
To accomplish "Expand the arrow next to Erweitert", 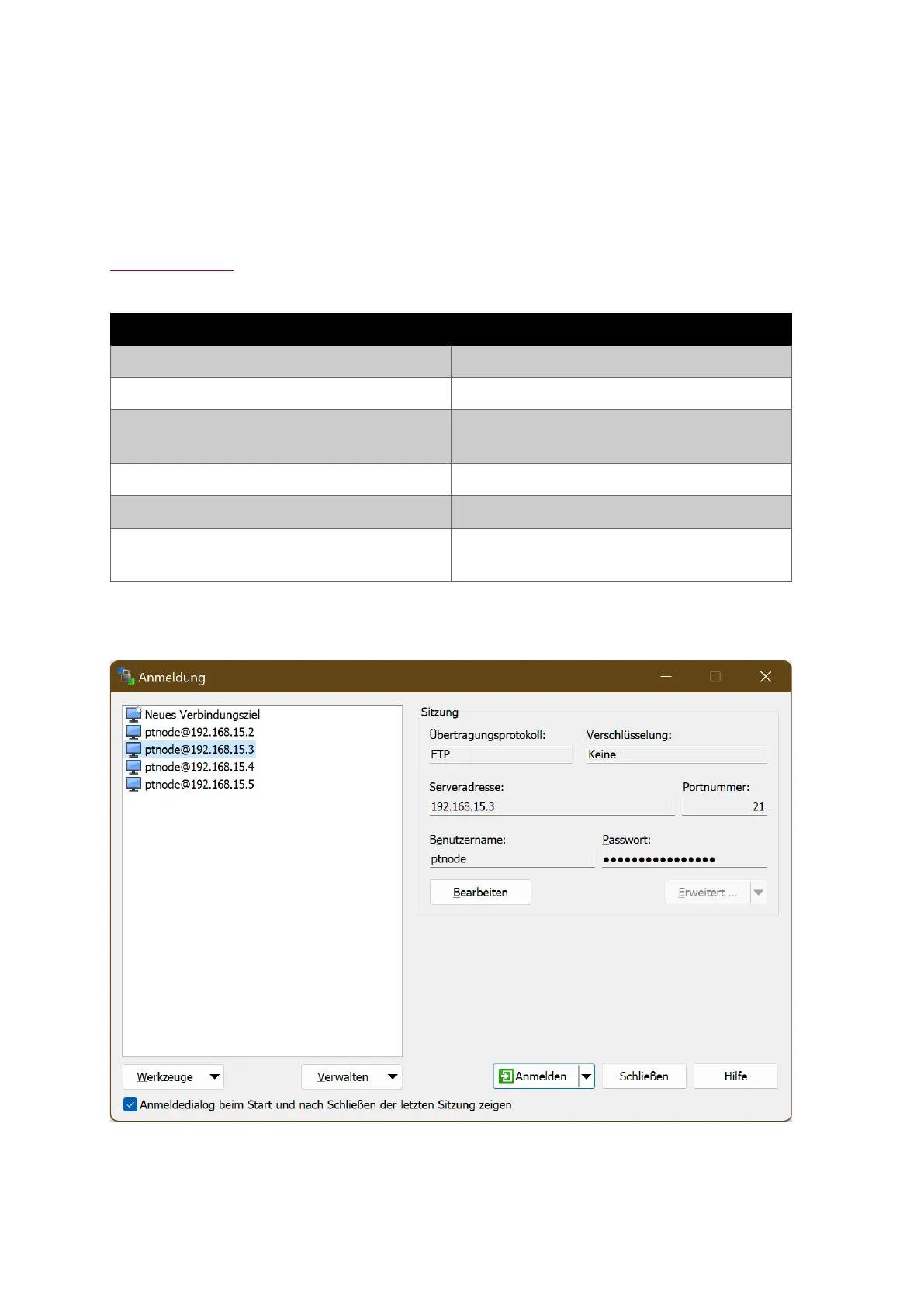I will (759, 893).
